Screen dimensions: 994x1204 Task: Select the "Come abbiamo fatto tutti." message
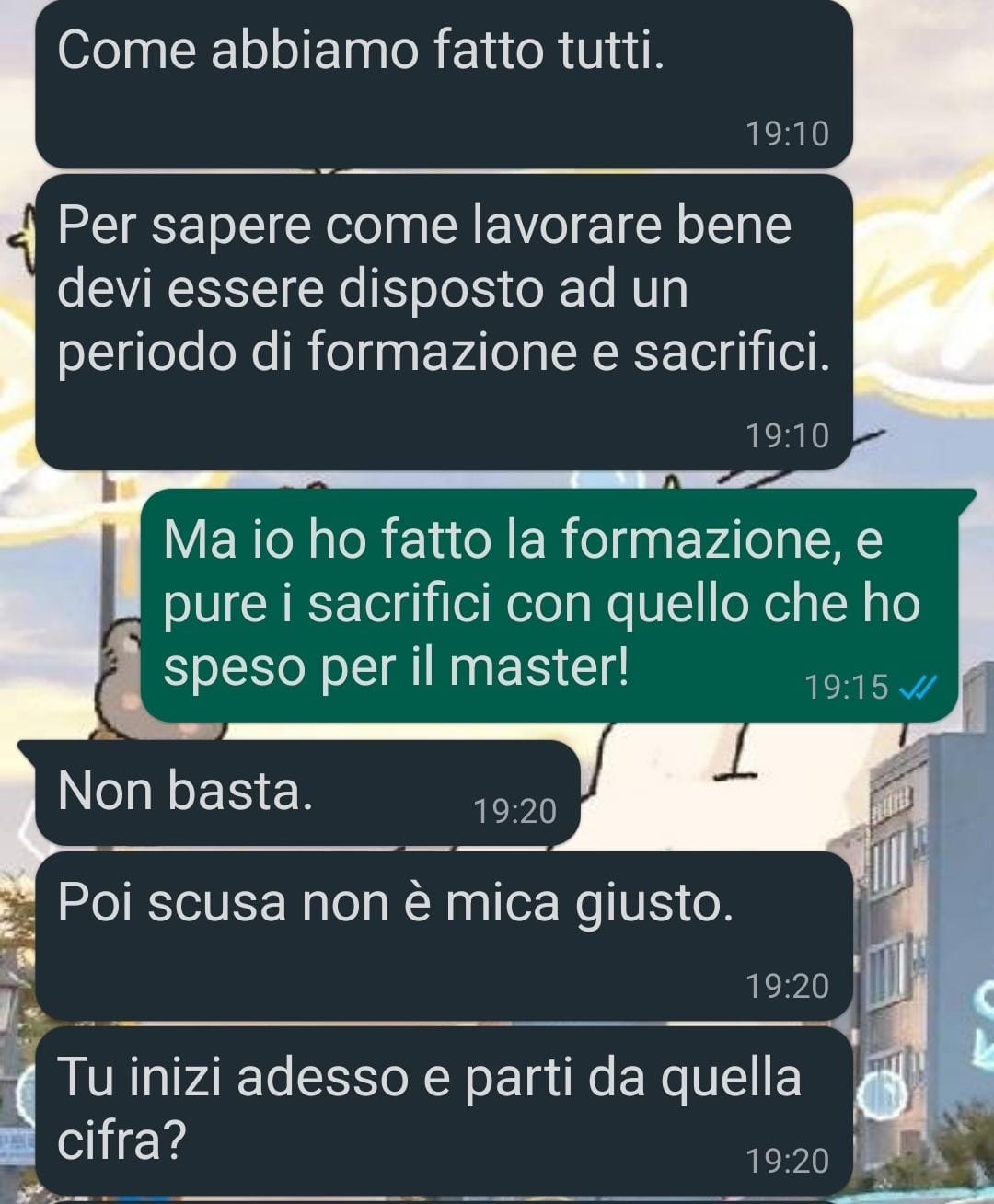click(444, 84)
